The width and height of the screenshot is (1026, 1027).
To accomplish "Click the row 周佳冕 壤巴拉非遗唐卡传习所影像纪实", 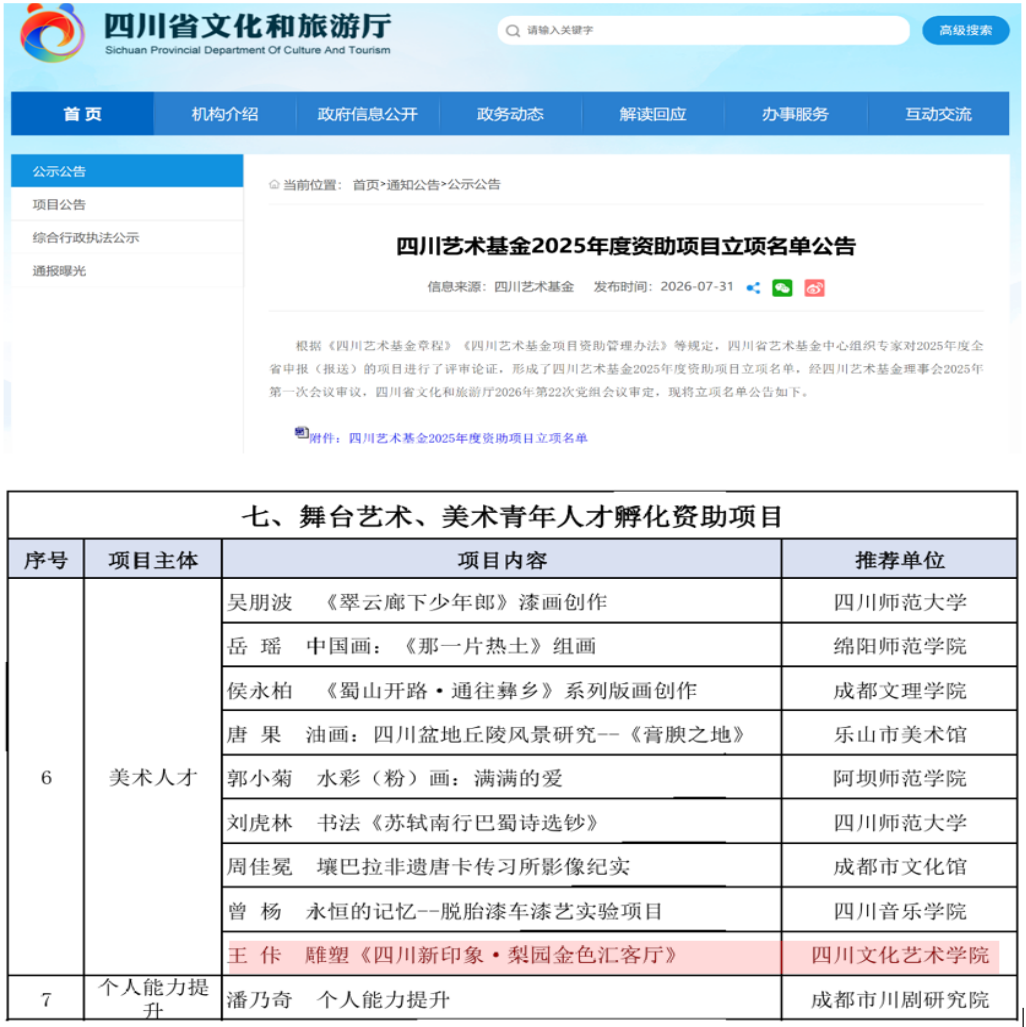I will click(x=502, y=867).
